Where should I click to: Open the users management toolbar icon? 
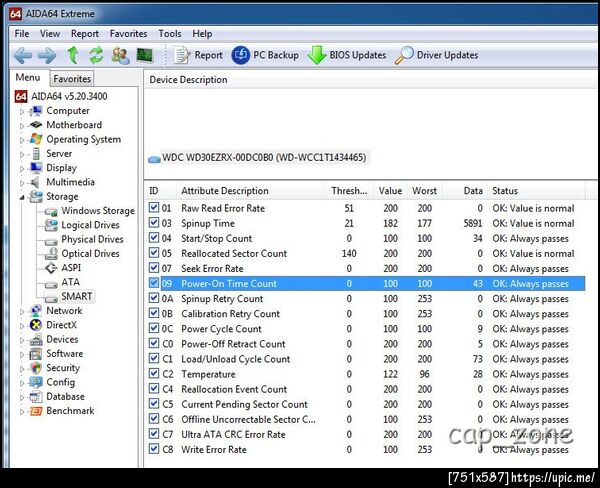120,55
